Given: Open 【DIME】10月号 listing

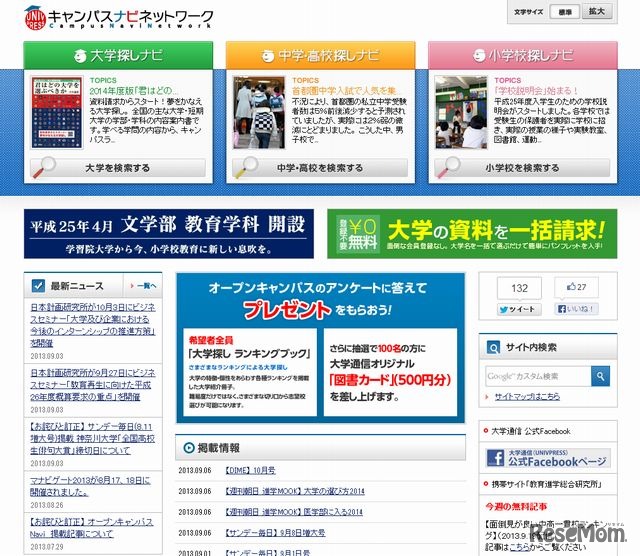Looking at the screenshot, I should (x=251, y=470).
